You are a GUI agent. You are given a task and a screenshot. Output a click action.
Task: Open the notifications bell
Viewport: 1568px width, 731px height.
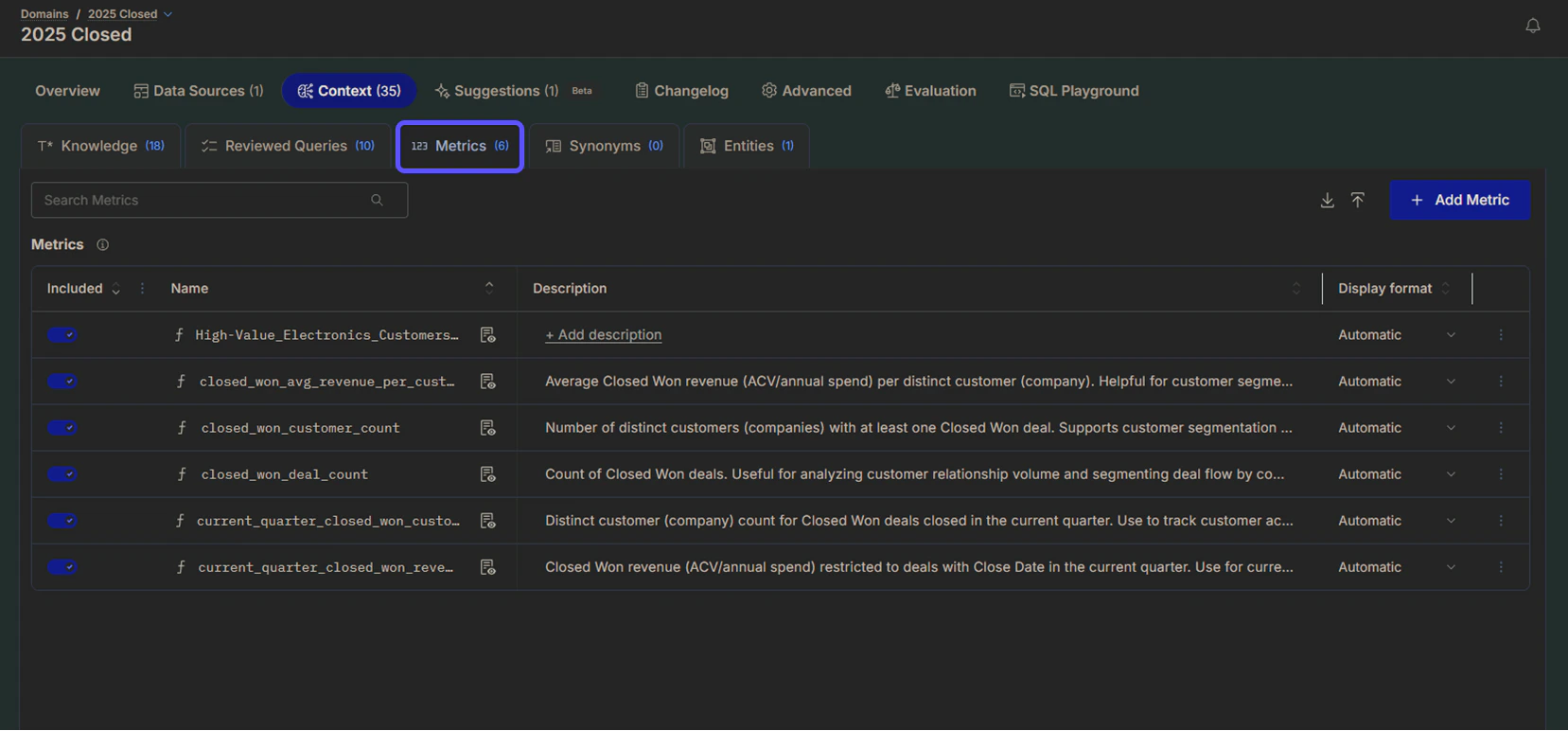[x=1532, y=26]
